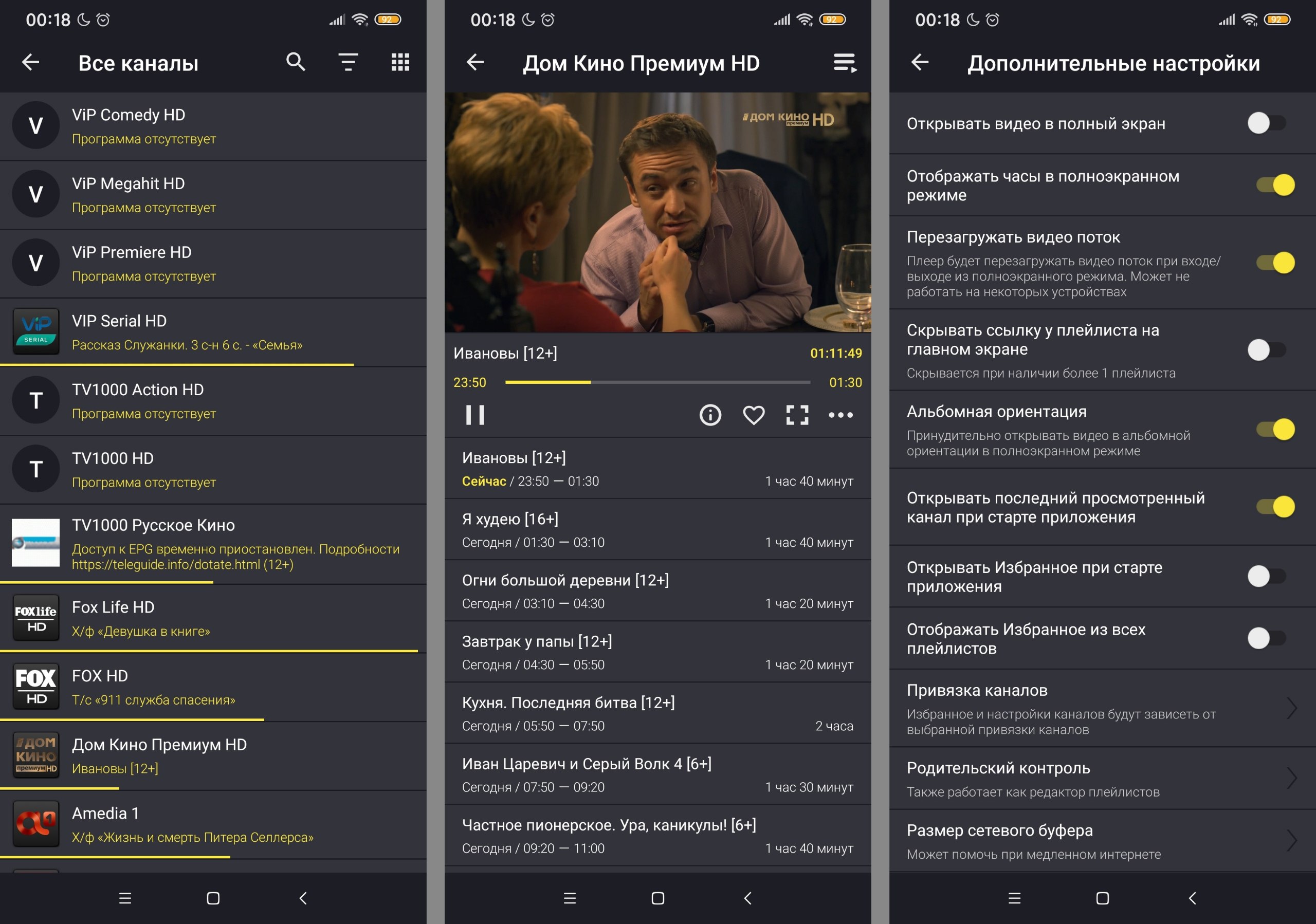Go back from Дополнительные настройки screen
Screen dimensions: 1316x924
point(920,62)
